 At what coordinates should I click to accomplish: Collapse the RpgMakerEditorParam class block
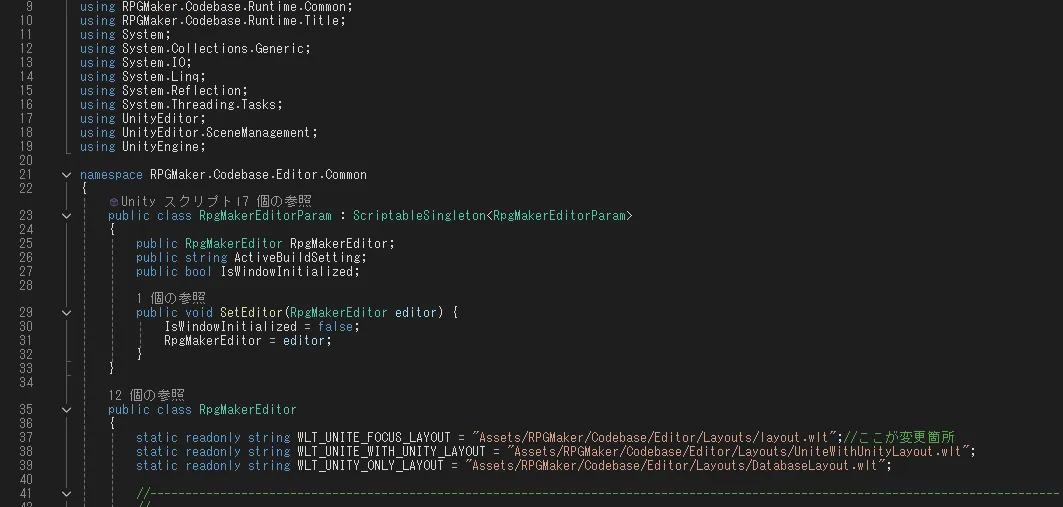[66, 215]
